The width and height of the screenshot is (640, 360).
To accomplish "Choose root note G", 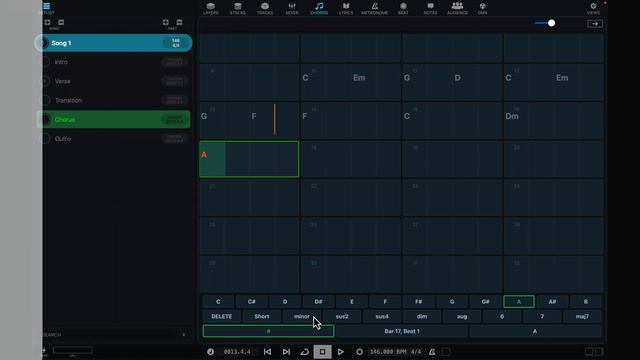I will point(452,302).
